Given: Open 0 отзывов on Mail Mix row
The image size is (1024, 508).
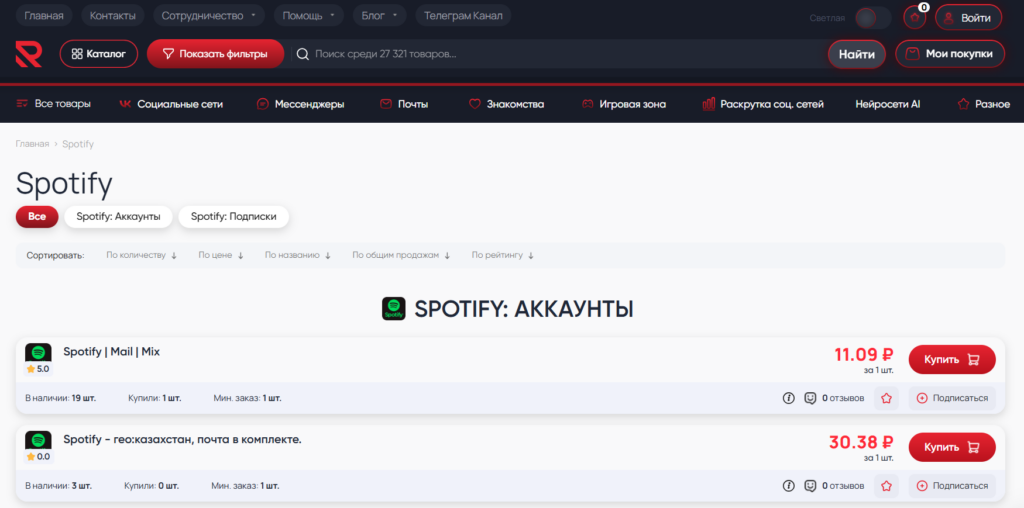Looking at the screenshot, I should coord(843,398).
